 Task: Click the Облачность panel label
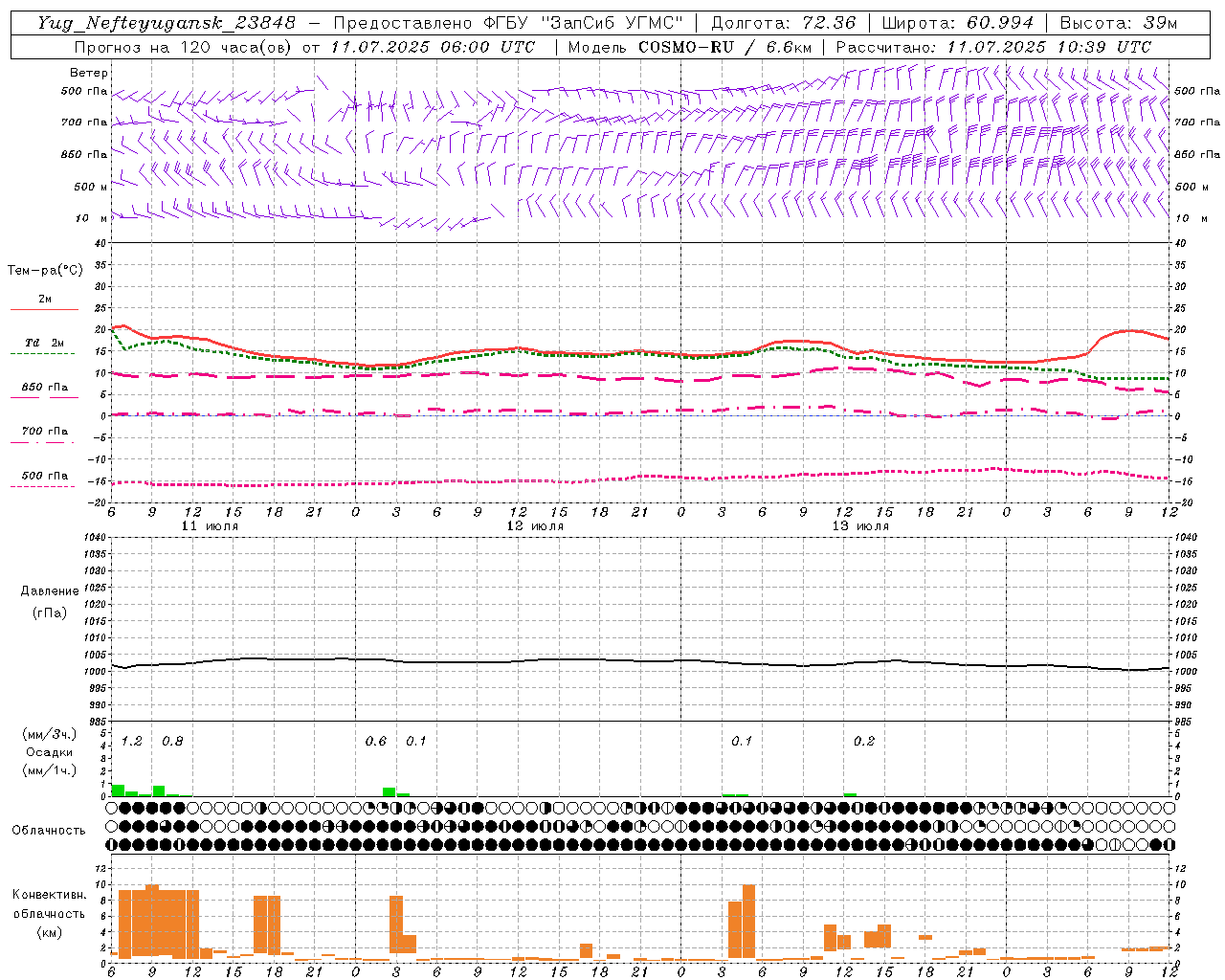49,831
